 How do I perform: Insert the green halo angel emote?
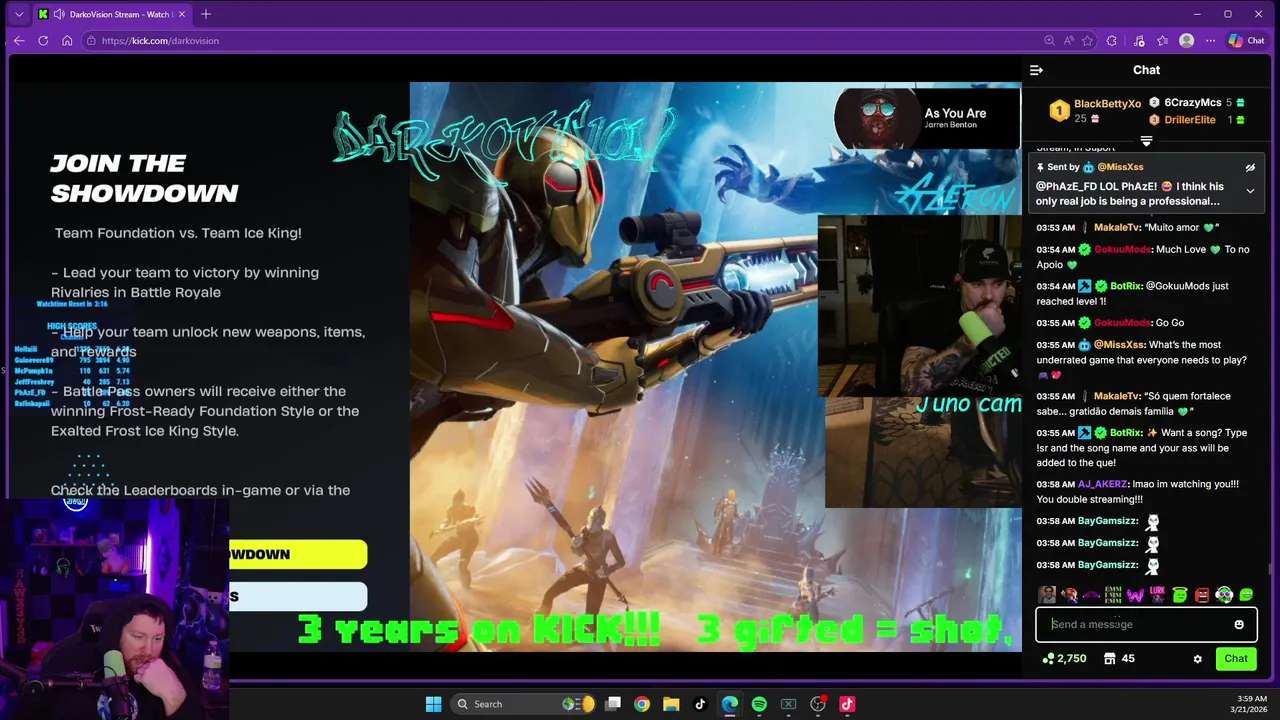pos(1180,595)
